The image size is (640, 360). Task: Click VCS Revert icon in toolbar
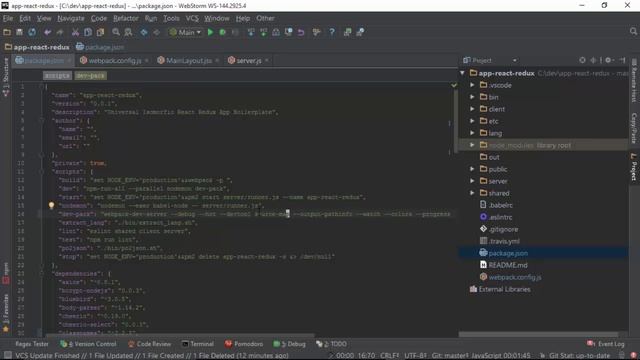click(301, 32)
